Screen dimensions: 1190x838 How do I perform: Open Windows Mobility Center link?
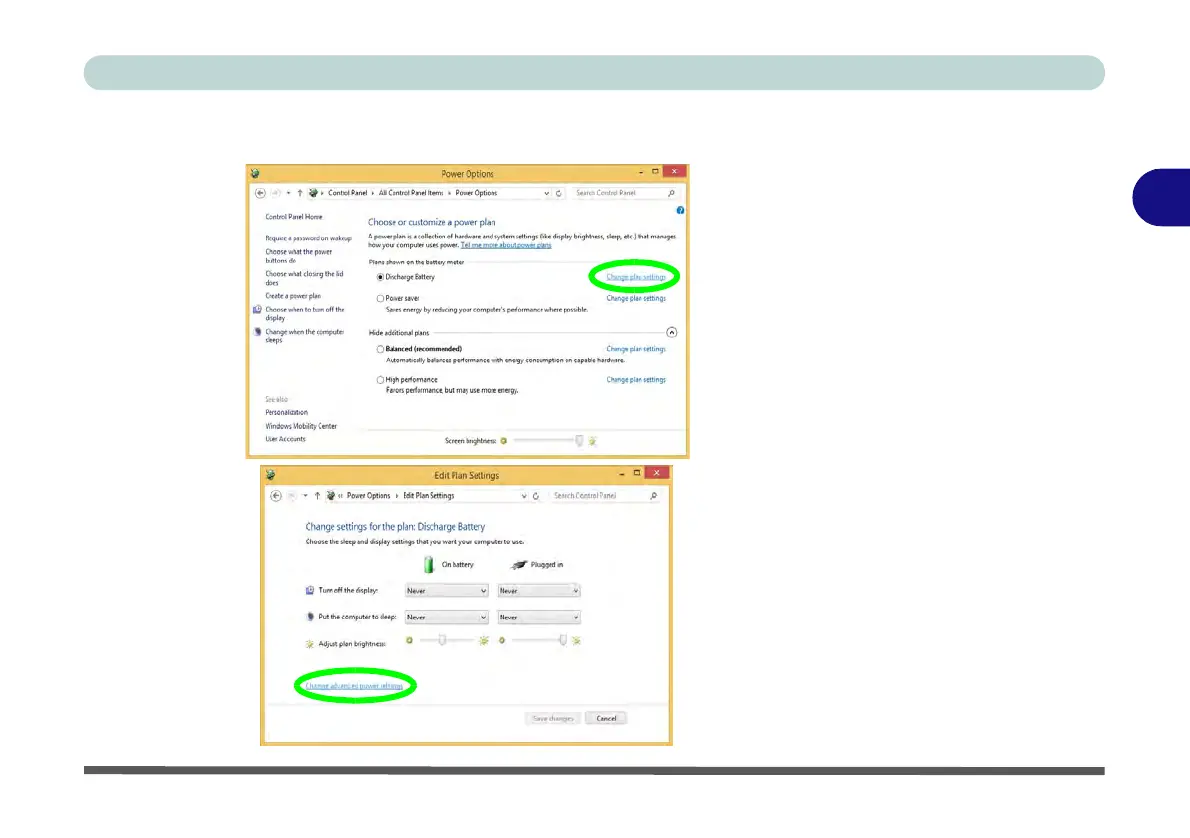301,427
